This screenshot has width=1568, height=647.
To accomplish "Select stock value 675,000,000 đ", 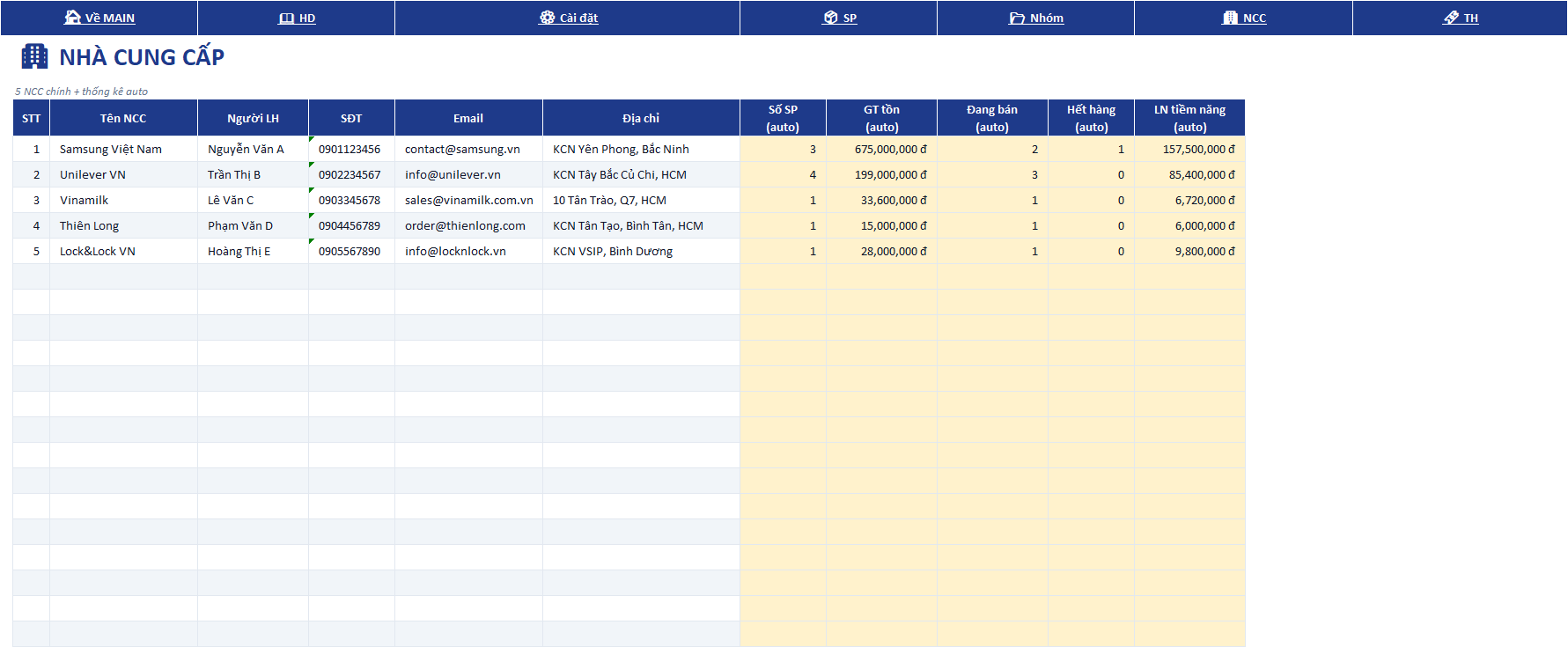I will pyautogui.click(x=881, y=149).
